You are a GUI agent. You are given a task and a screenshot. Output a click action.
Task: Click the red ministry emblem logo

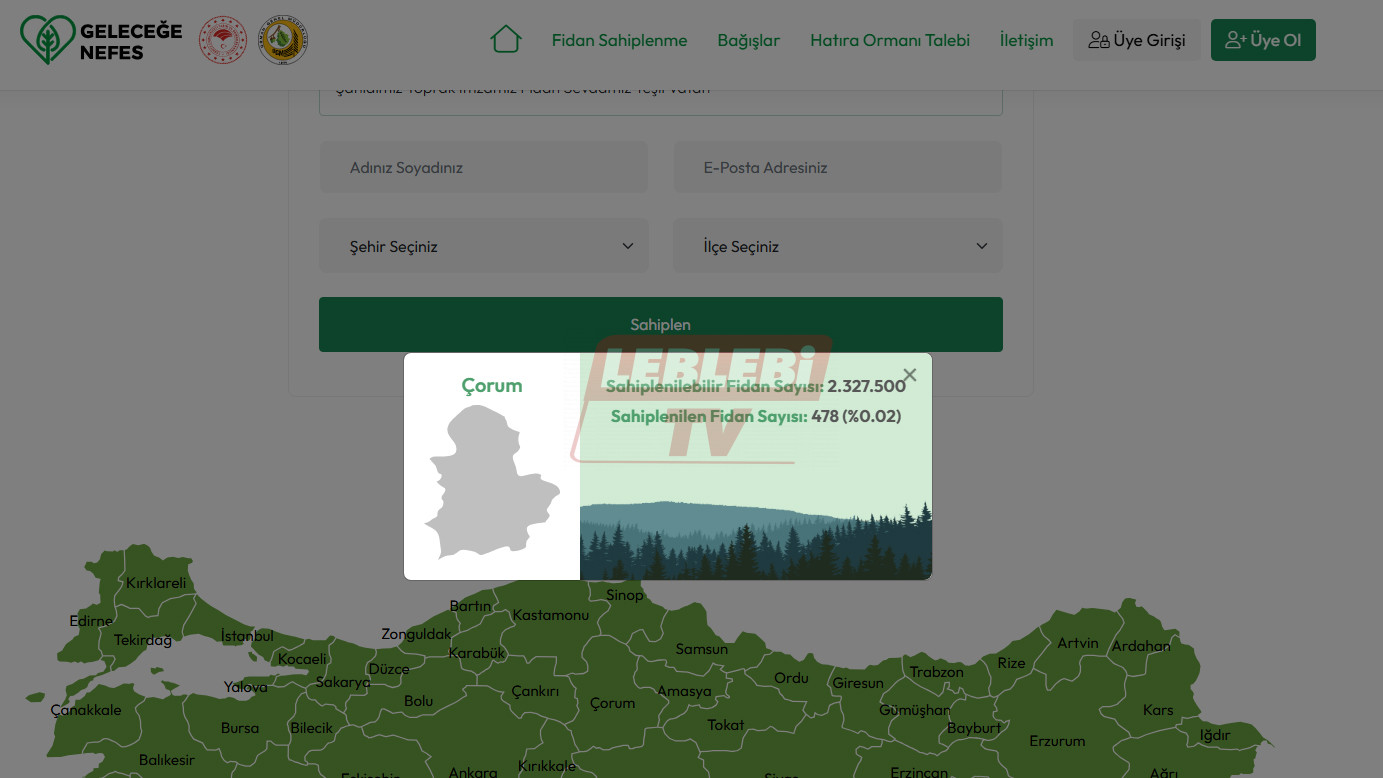223,40
